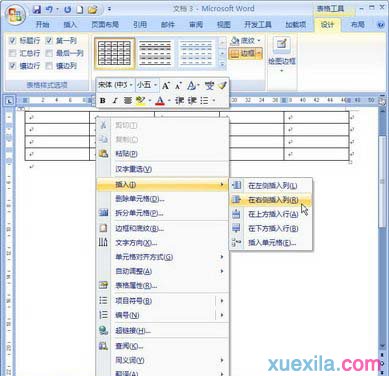Click the tab selector at ruler corner

10,100
